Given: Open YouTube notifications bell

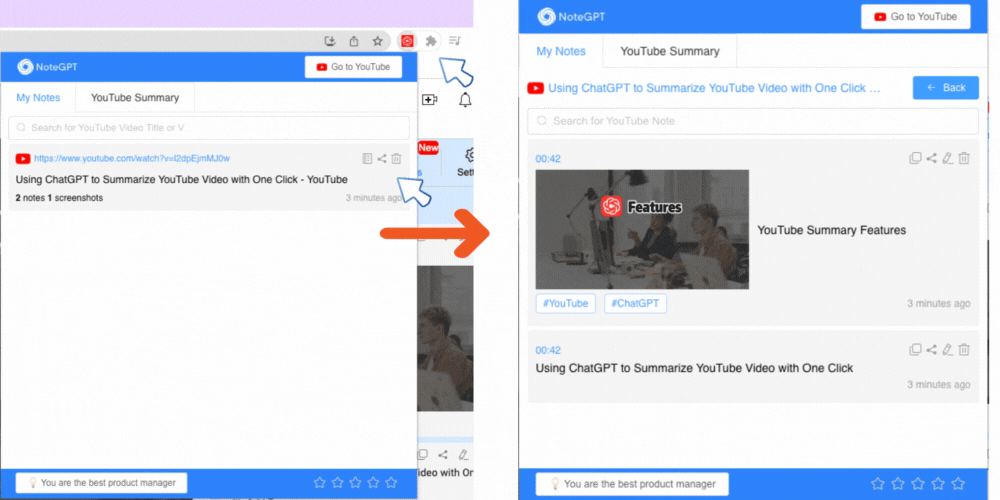Looking at the screenshot, I should [466, 99].
